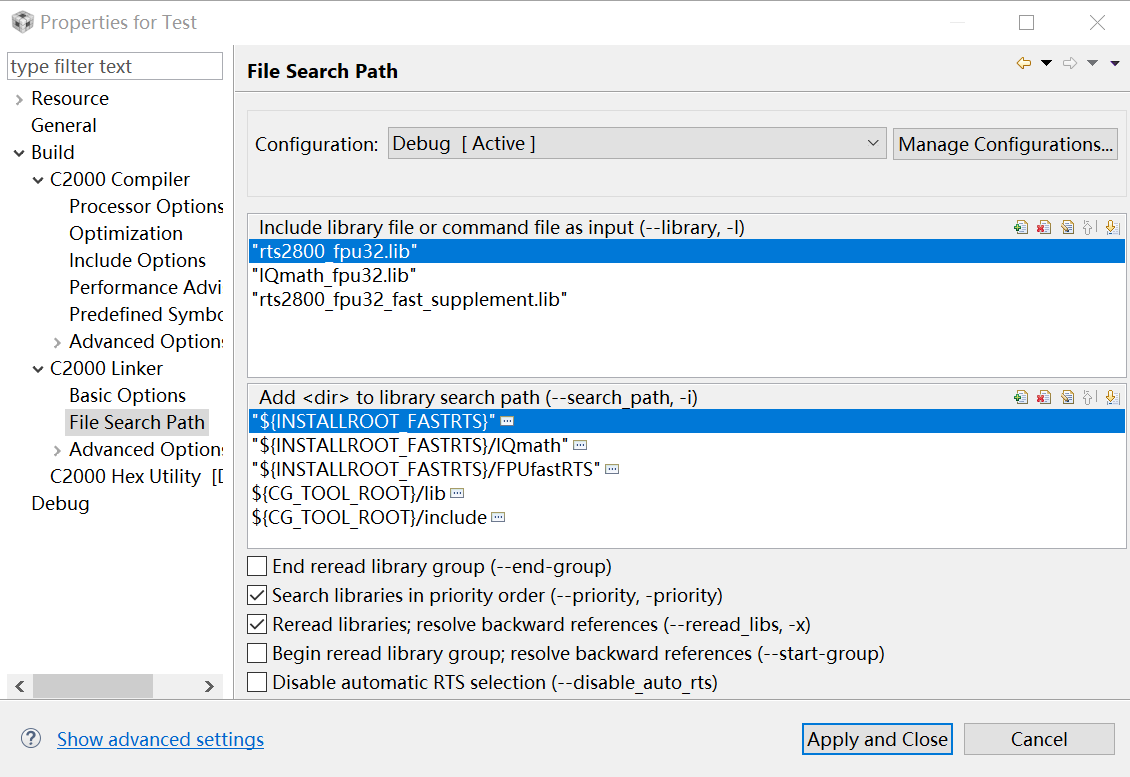Toggle Disable automatic RTS selection checkbox

(x=257, y=683)
